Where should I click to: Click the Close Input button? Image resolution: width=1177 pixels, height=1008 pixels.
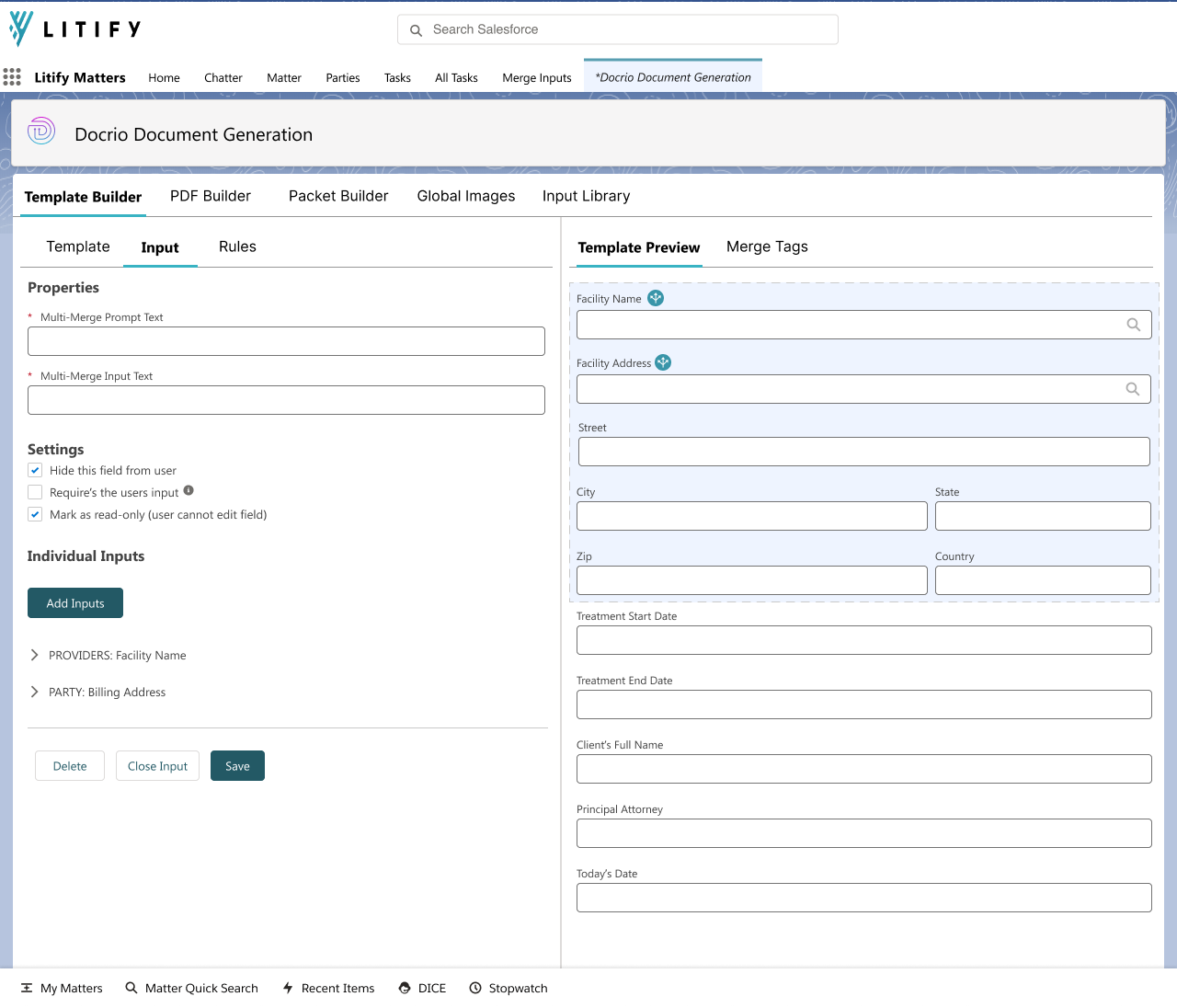[157, 766]
